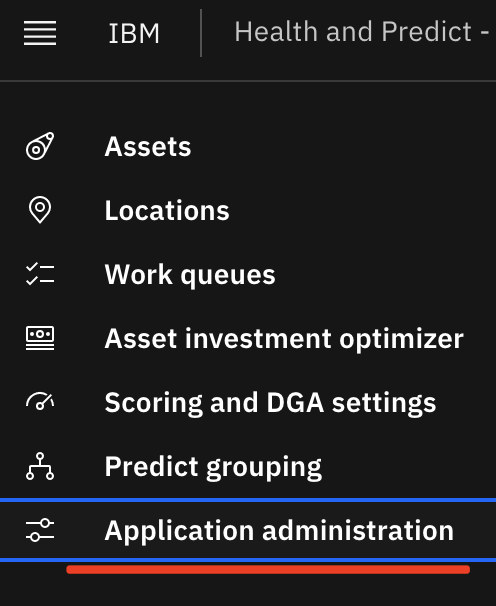Image resolution: width=496 pixels, height=606 pixels.
Task: Click the Predict grouping hierarchy icon
Action: point(40,466)
